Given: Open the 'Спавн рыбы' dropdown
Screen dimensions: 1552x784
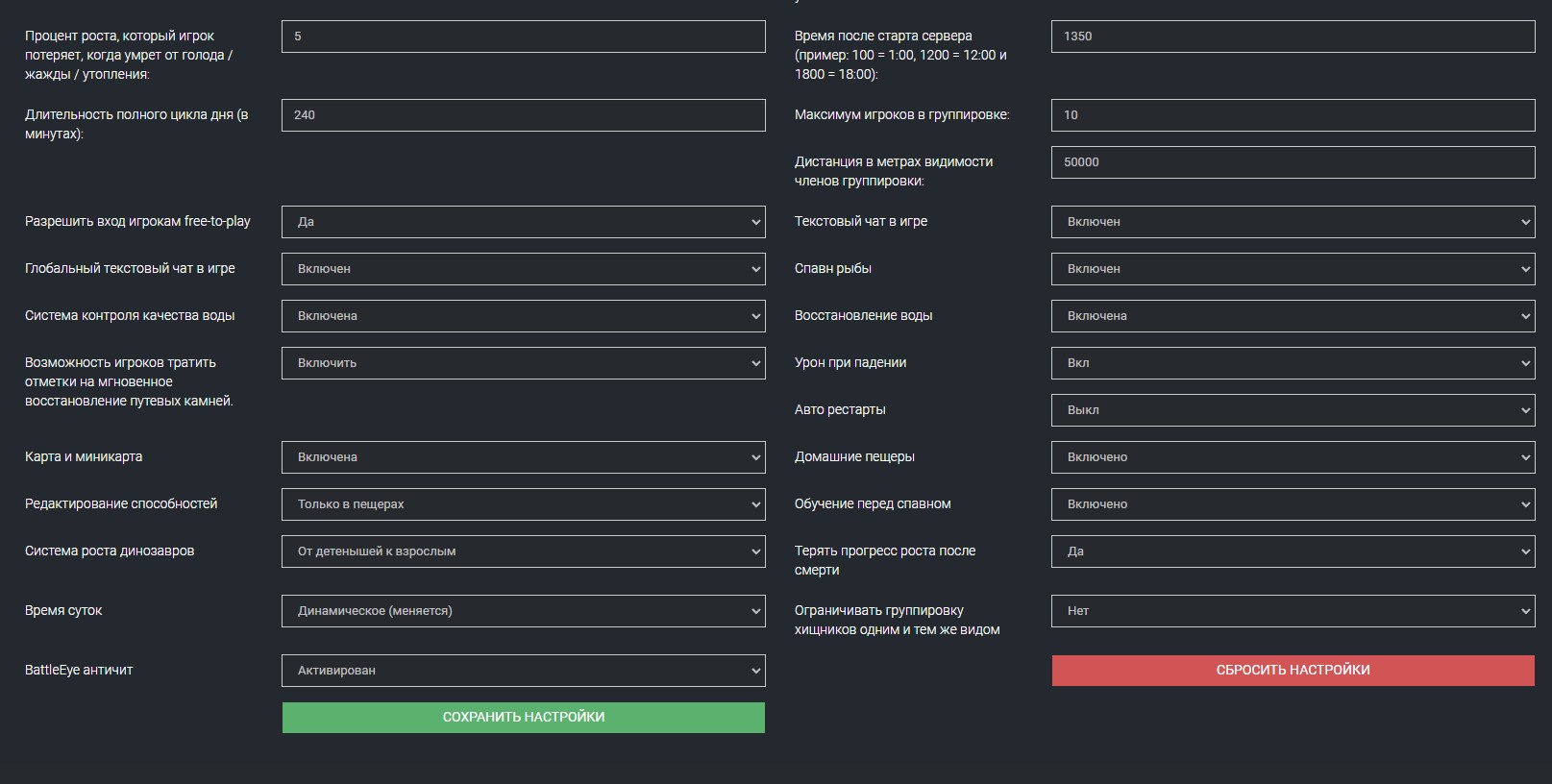Looking at the screenshot, I should pyautogui.click(x=1293, y=269).
